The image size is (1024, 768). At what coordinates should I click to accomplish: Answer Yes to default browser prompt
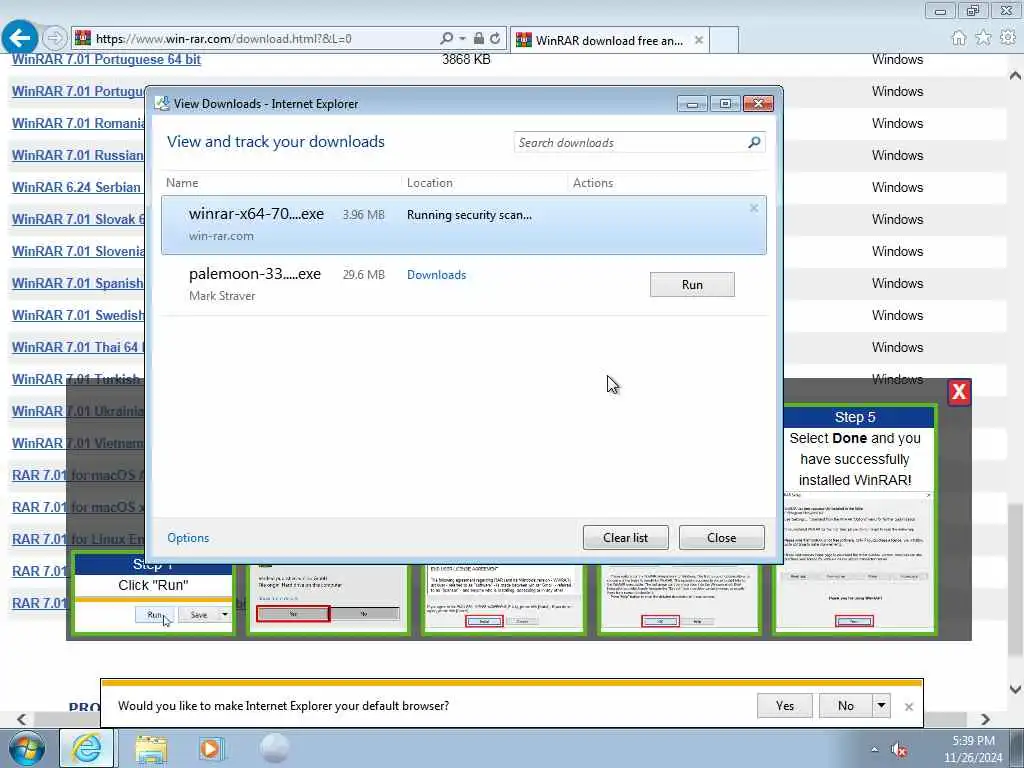click(x=785, y=706)
